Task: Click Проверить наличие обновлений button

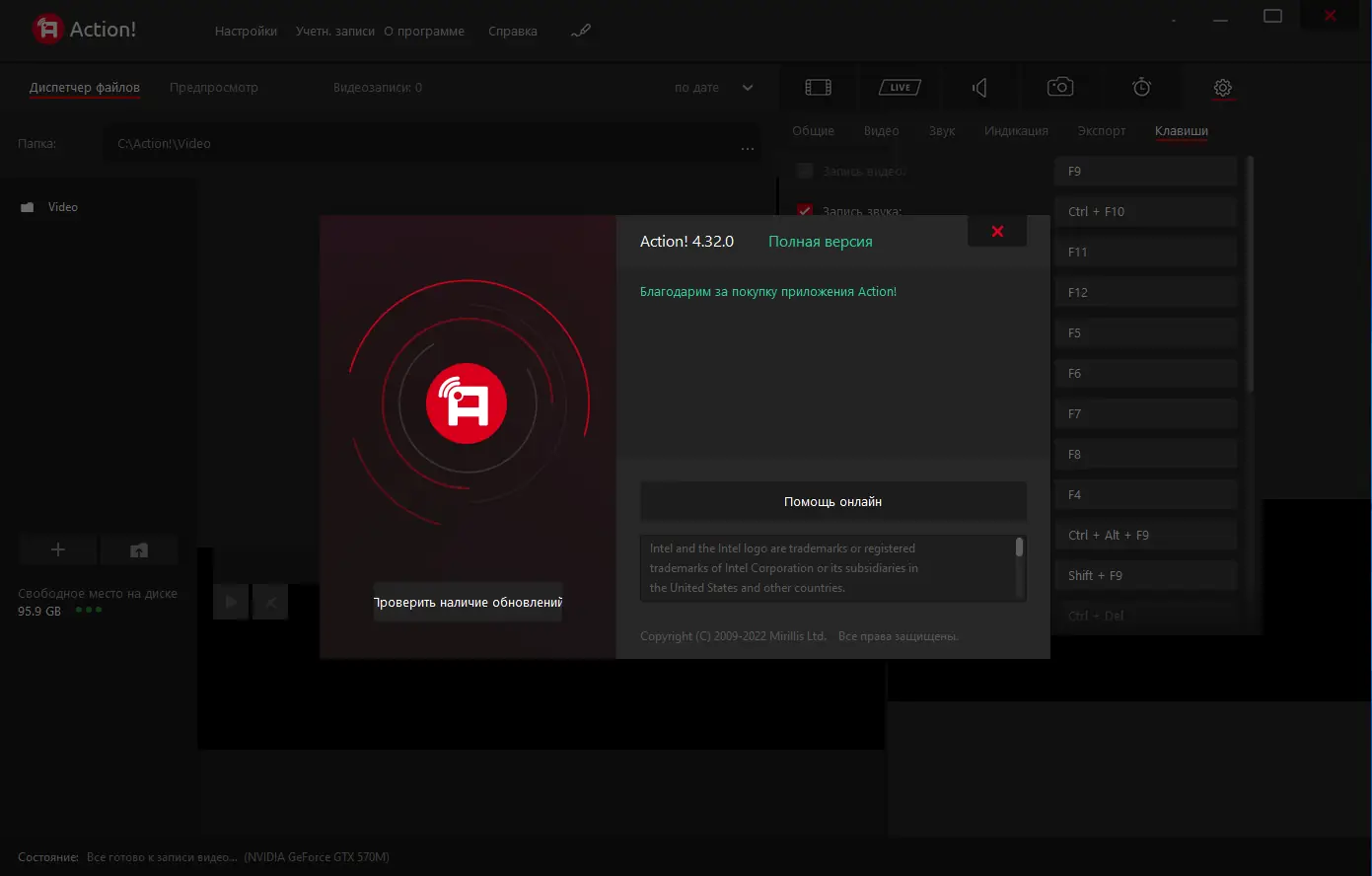Action: point(468,602)
